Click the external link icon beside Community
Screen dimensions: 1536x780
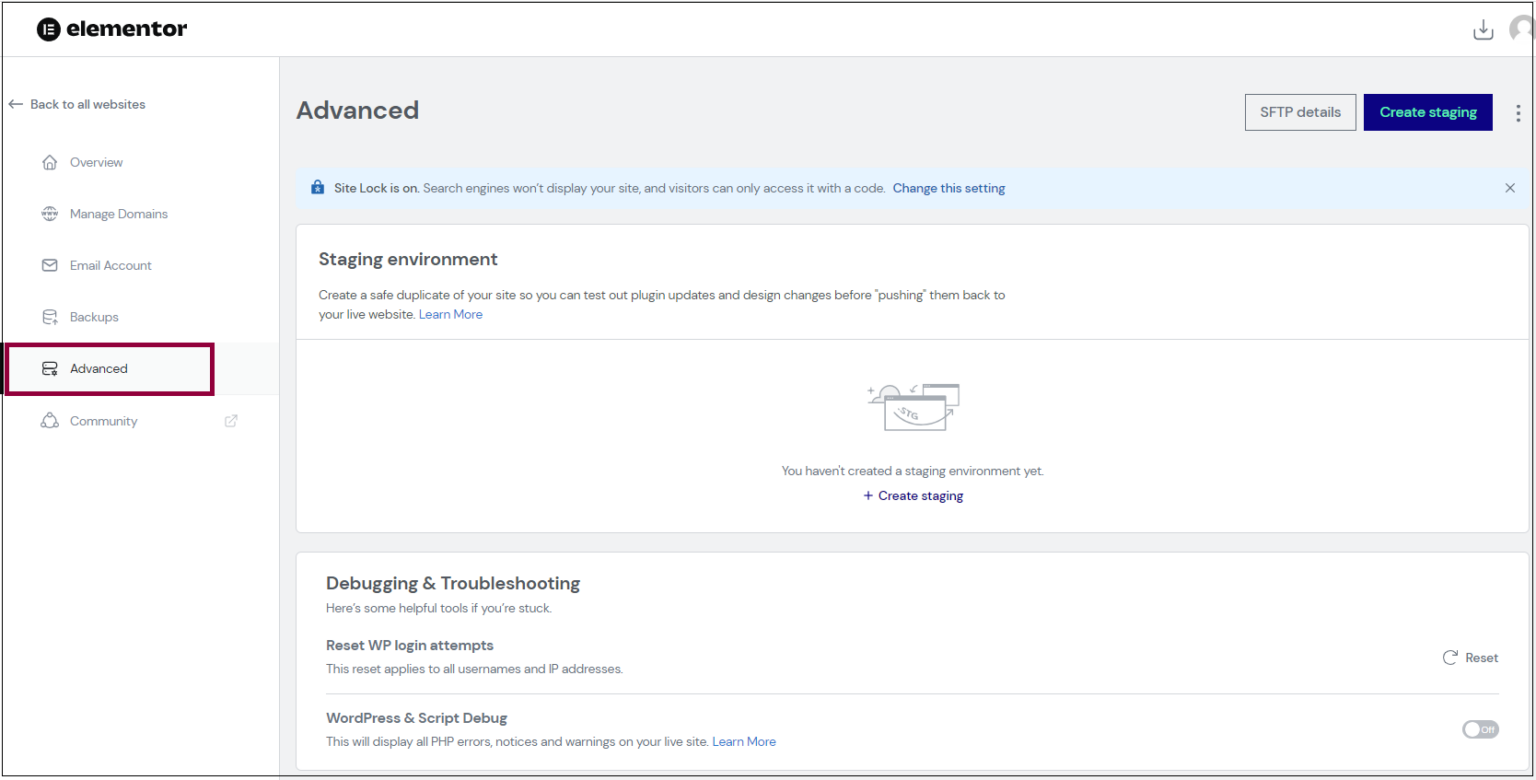[231, 421]
